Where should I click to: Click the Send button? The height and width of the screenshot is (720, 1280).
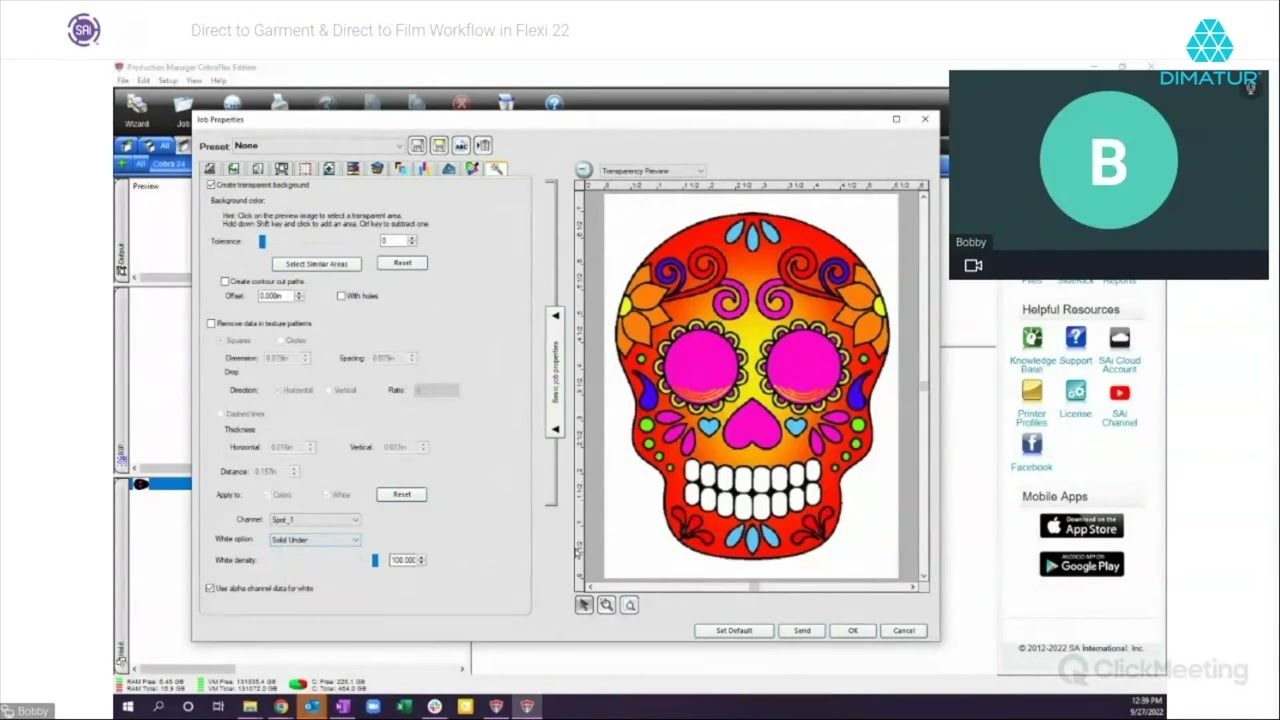point(802,631)
